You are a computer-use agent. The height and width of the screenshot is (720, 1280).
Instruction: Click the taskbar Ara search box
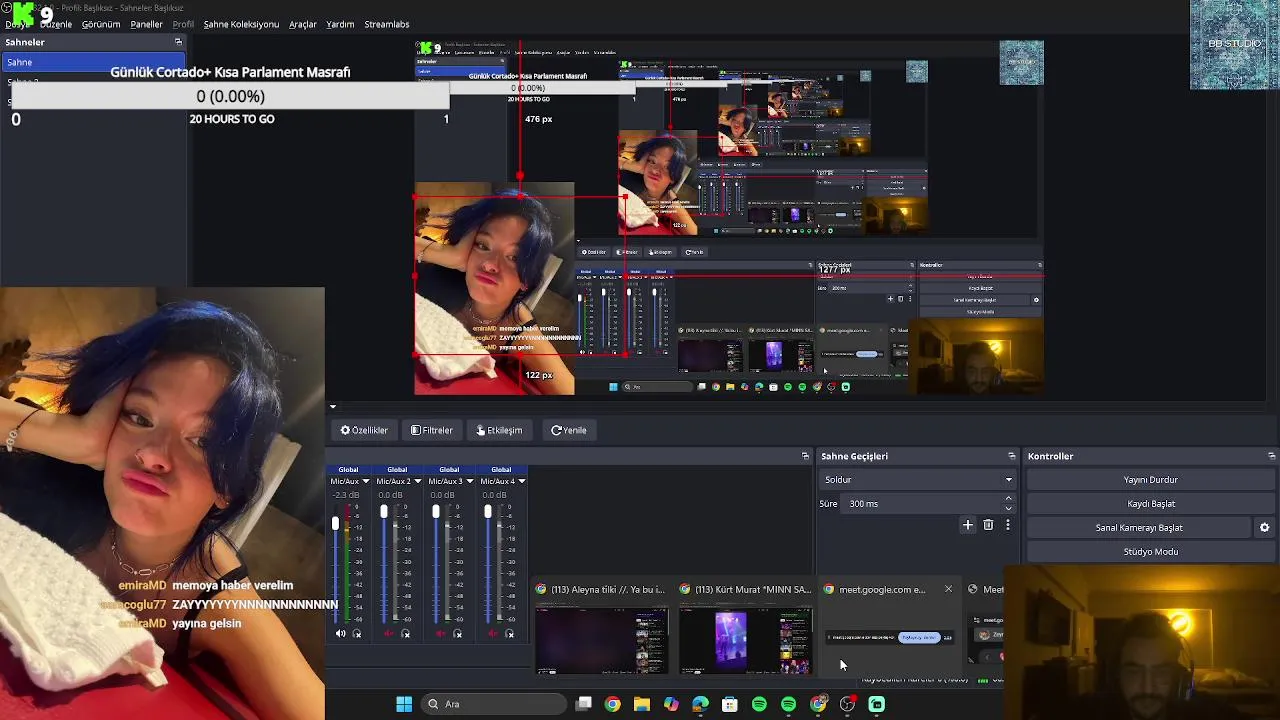(494, 704)
